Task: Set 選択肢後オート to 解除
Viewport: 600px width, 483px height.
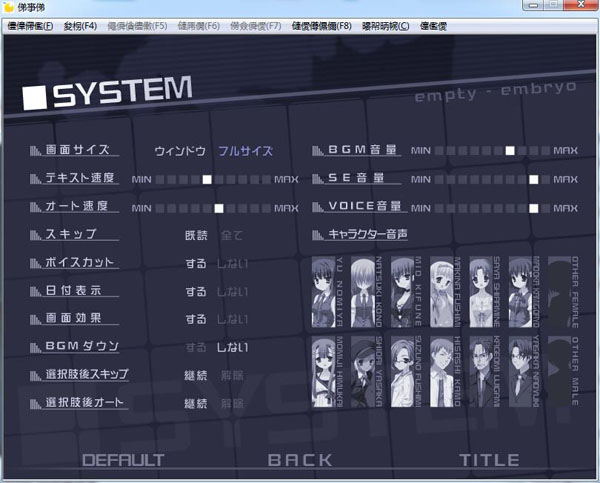Action: (x=232, y=403)
